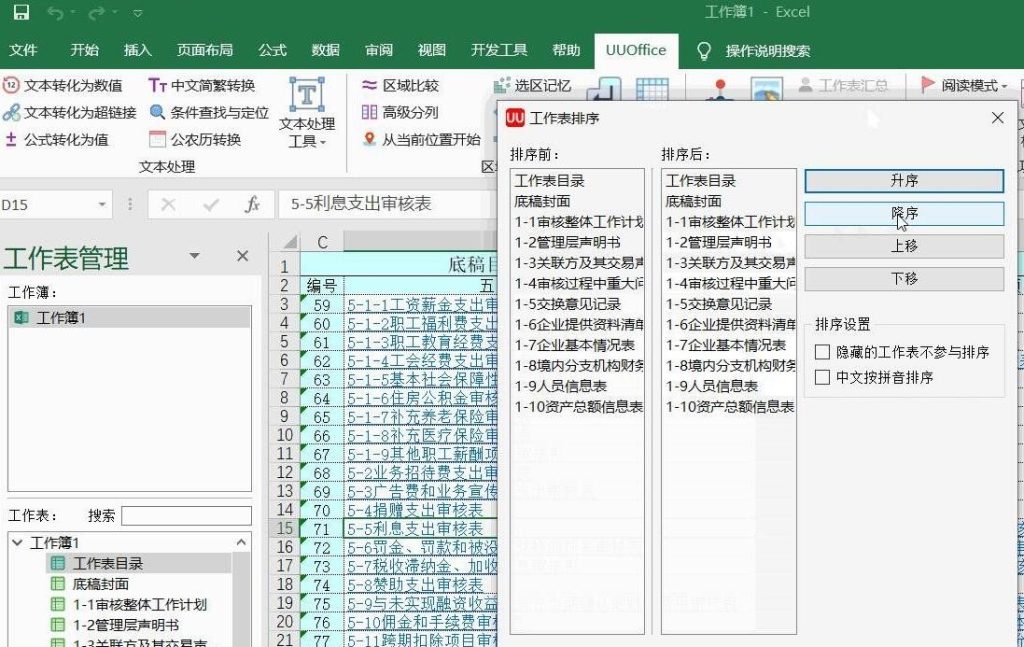Image resolution: width=1024 pixels, height=647 pixels.
Task: Click the Save icon in the quick access toolbar
Action: click(x=21, y=12)
